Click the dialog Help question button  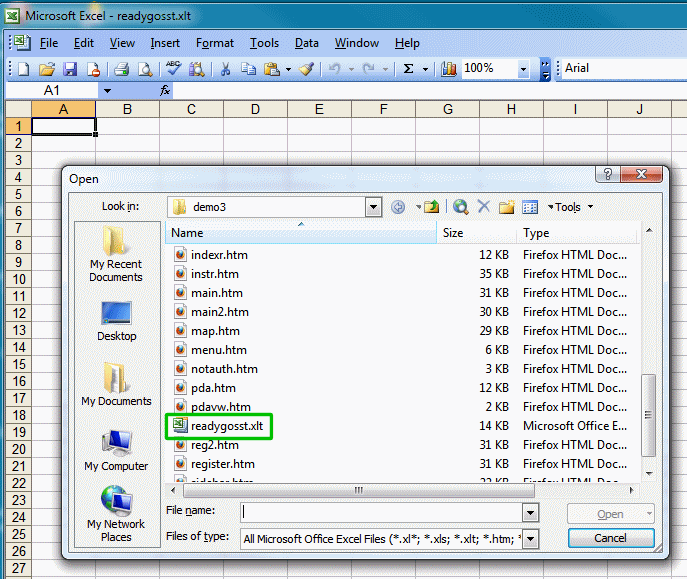point(608,174)
